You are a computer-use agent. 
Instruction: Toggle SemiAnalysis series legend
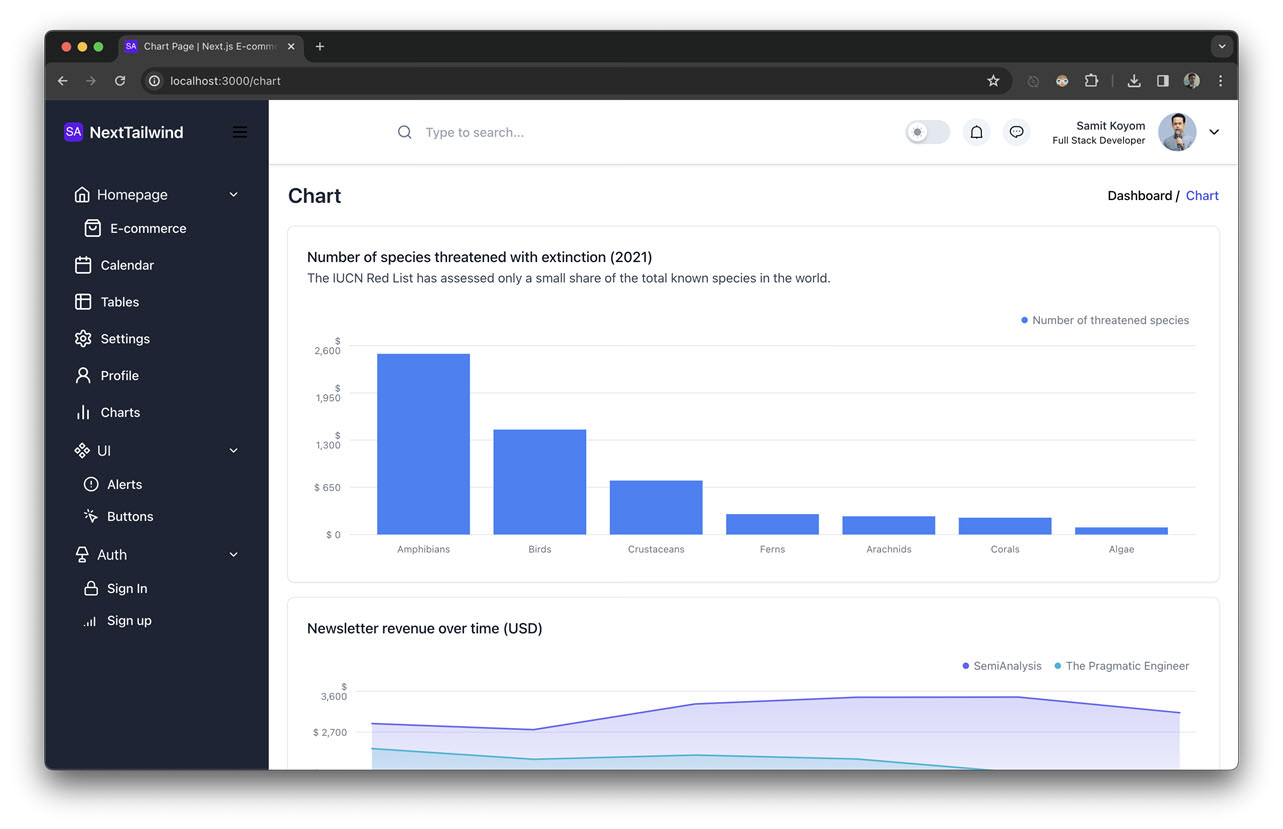click(x=1002, y=666)
